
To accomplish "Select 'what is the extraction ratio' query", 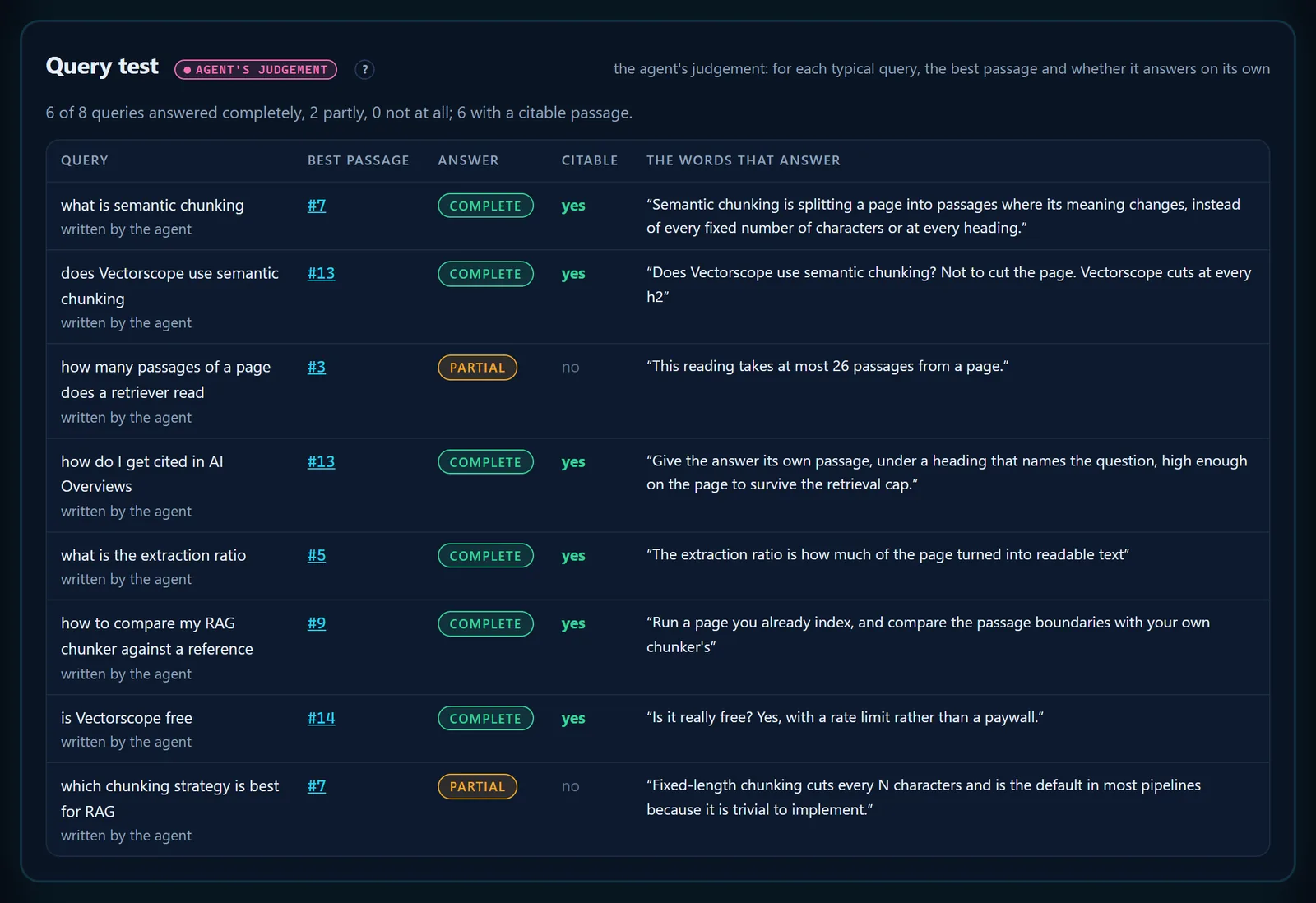I will pos(153,555).
